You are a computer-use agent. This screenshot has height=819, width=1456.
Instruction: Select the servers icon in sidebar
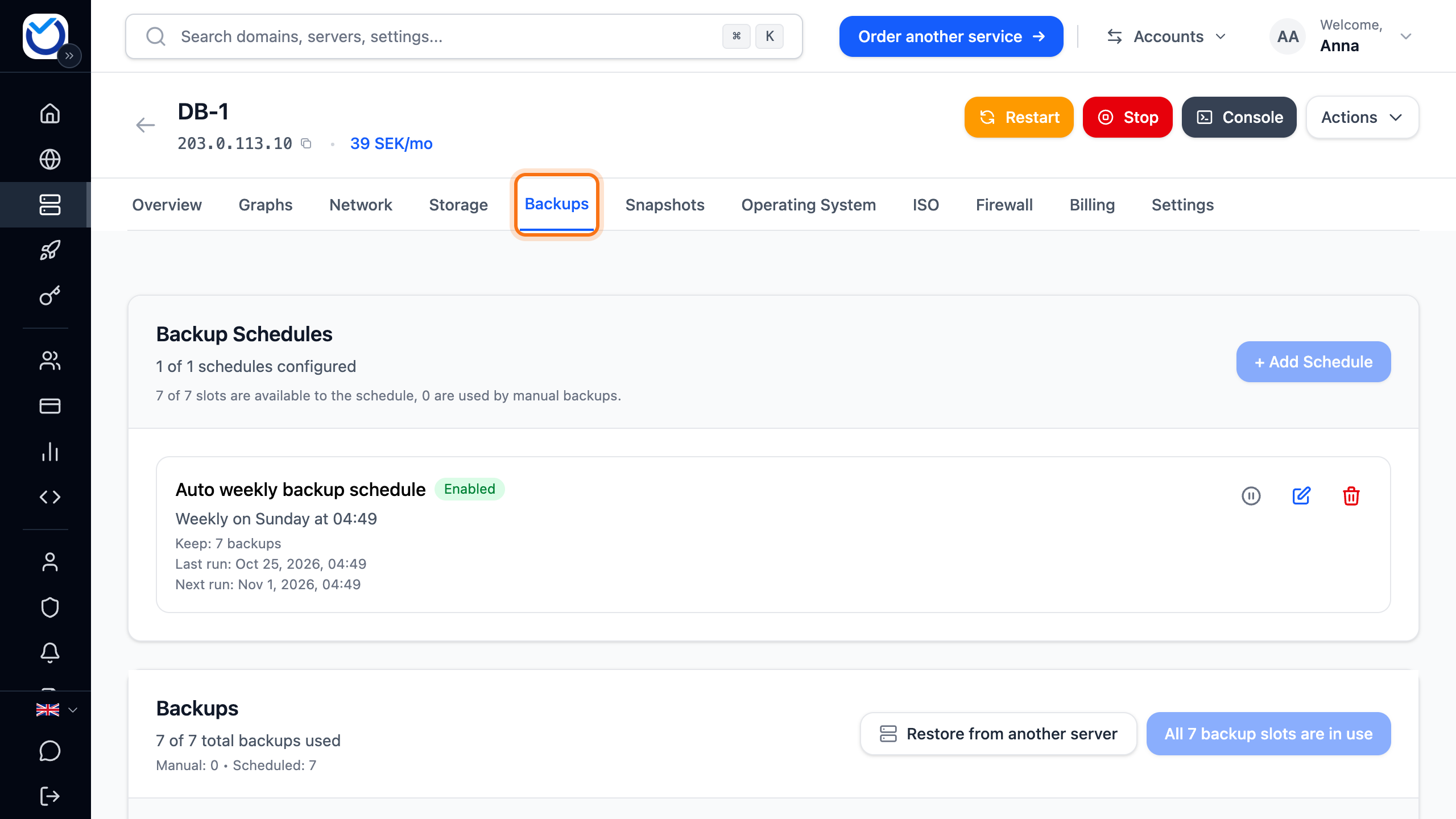click(x=50, y=205)
